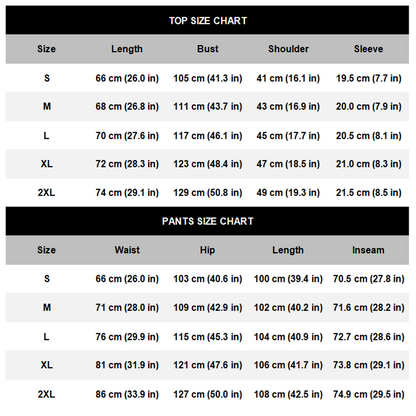
Task: Click the 129 cm (50.8 in) bust cell
Action: click(208, 193)
